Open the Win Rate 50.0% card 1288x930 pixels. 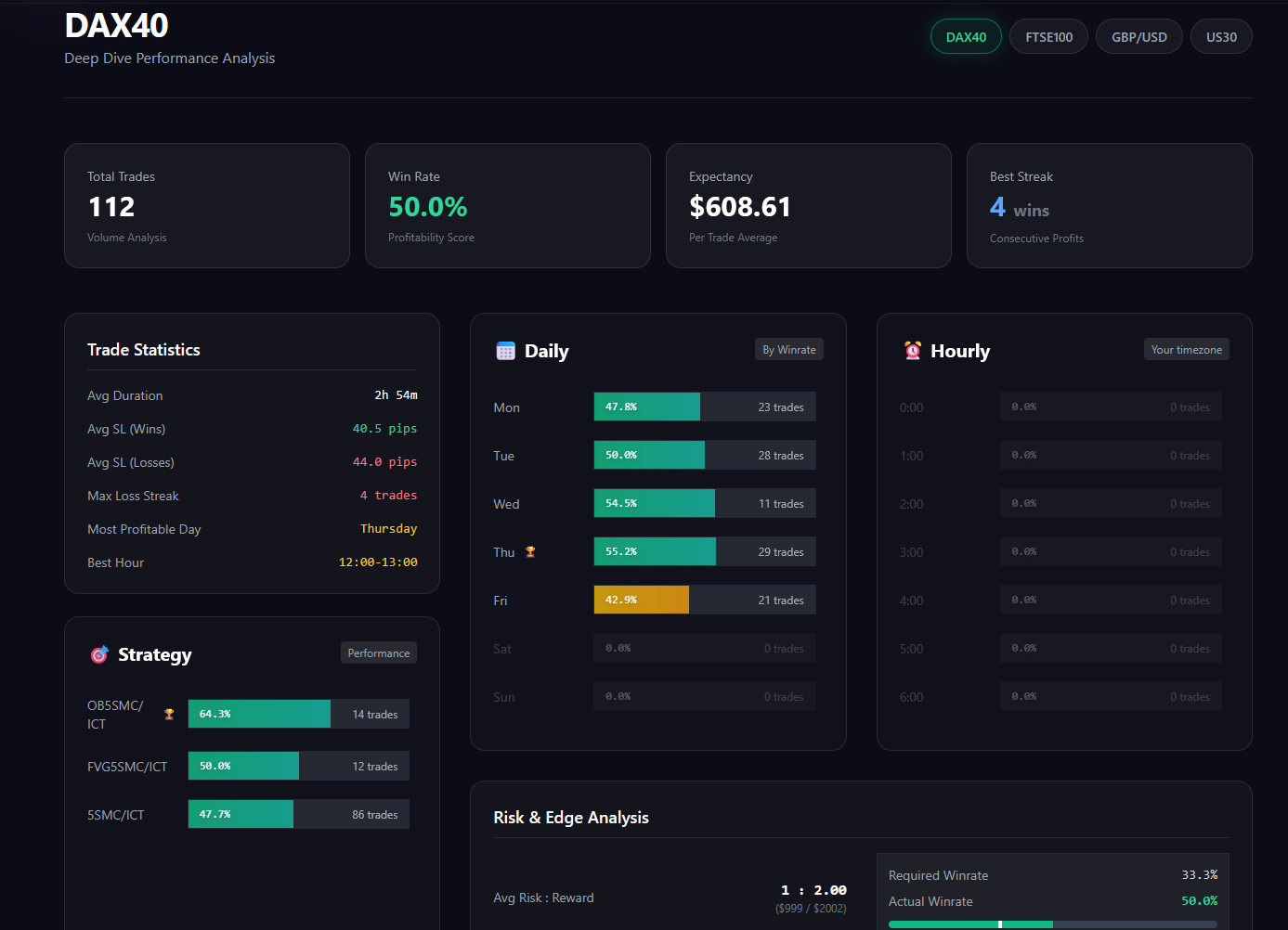tap(507, 205)
